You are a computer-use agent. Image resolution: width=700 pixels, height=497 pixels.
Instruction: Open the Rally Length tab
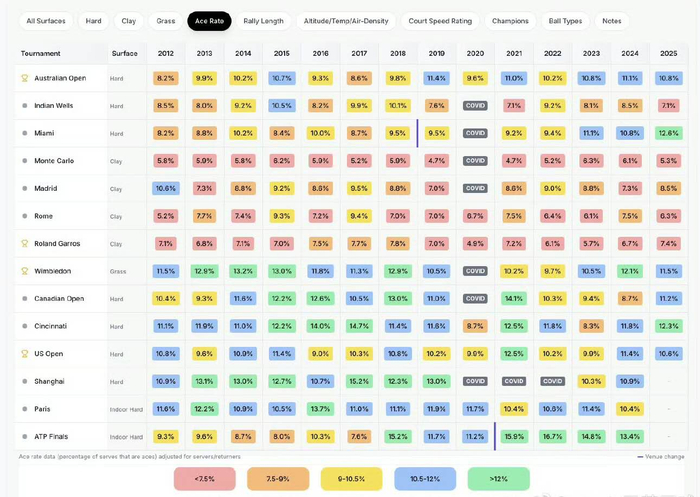[263, 21]
